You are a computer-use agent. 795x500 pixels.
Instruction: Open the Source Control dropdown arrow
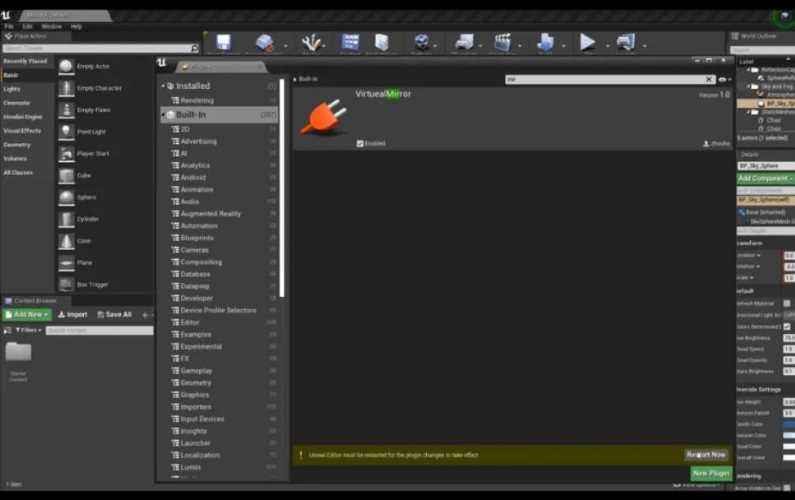pos(285,46)
